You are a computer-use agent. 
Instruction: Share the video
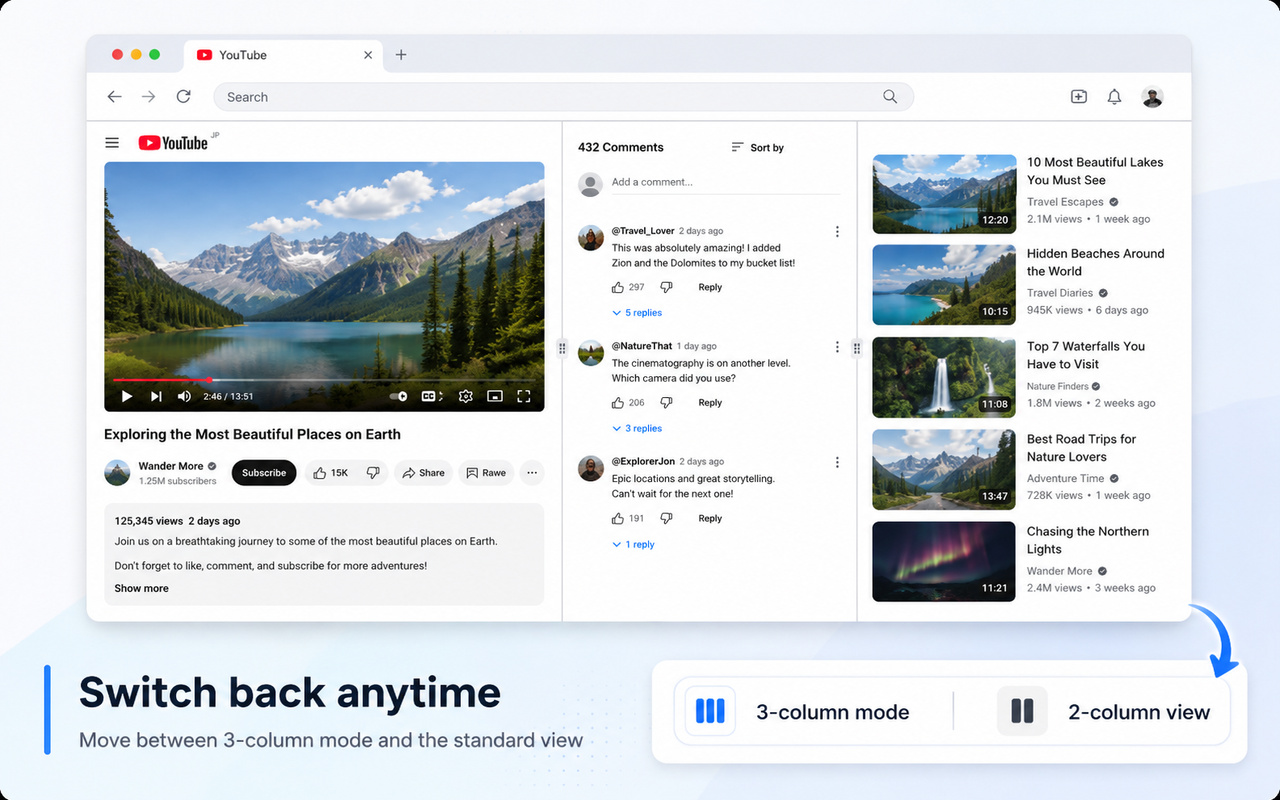[x=423, y=473]
